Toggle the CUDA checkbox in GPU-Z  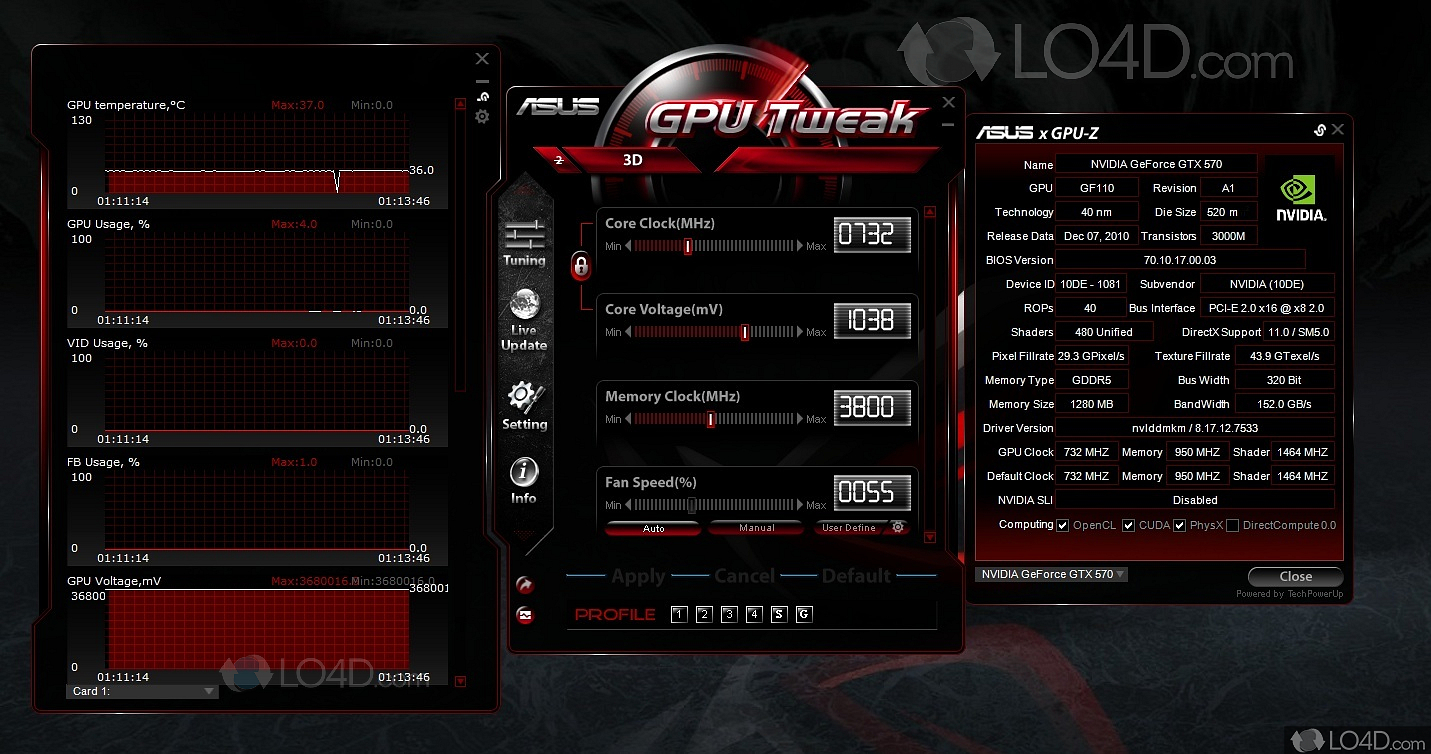(1129, 525)
